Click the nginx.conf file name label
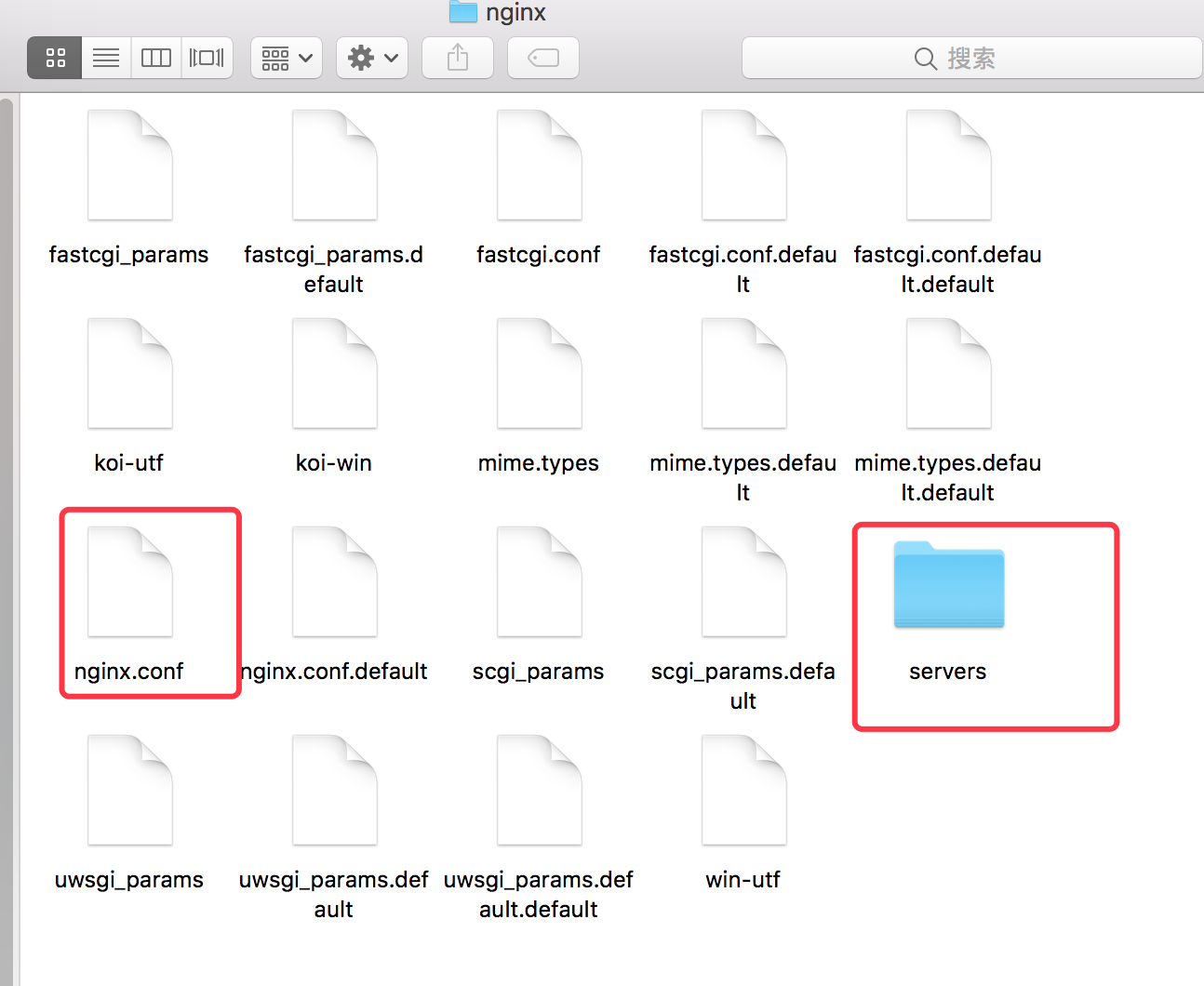This screenshot has height=986, width=1204. (128, 672)
